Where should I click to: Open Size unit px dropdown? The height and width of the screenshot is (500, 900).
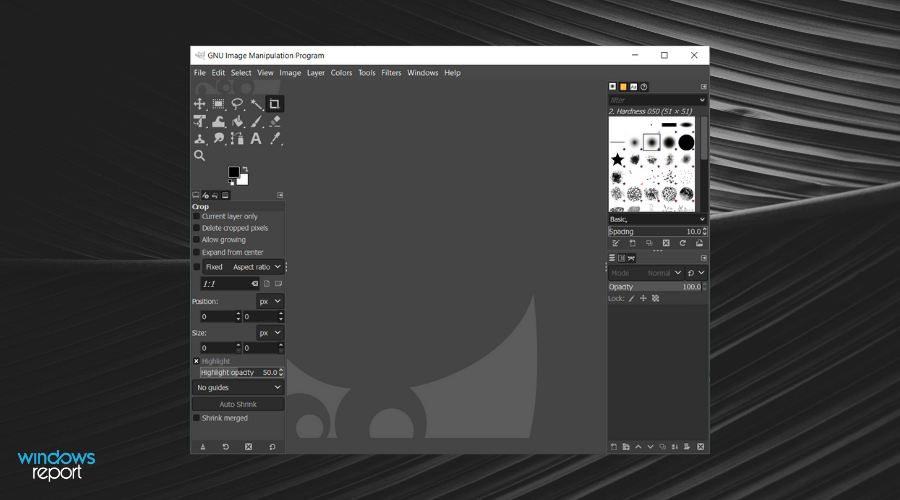pos(269,333)
